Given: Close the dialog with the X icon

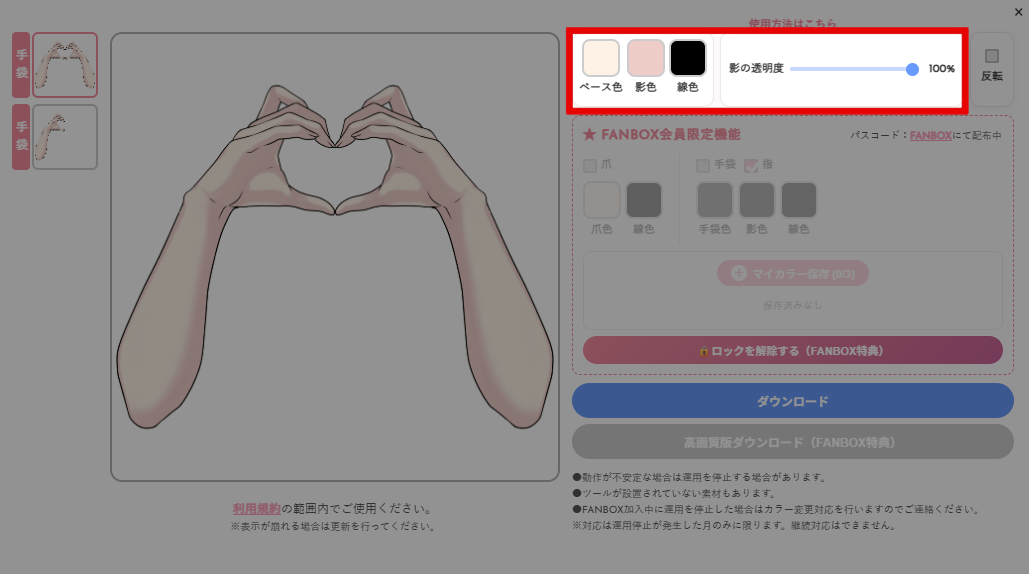Looking at the screenshot, I should [1018, 12].
